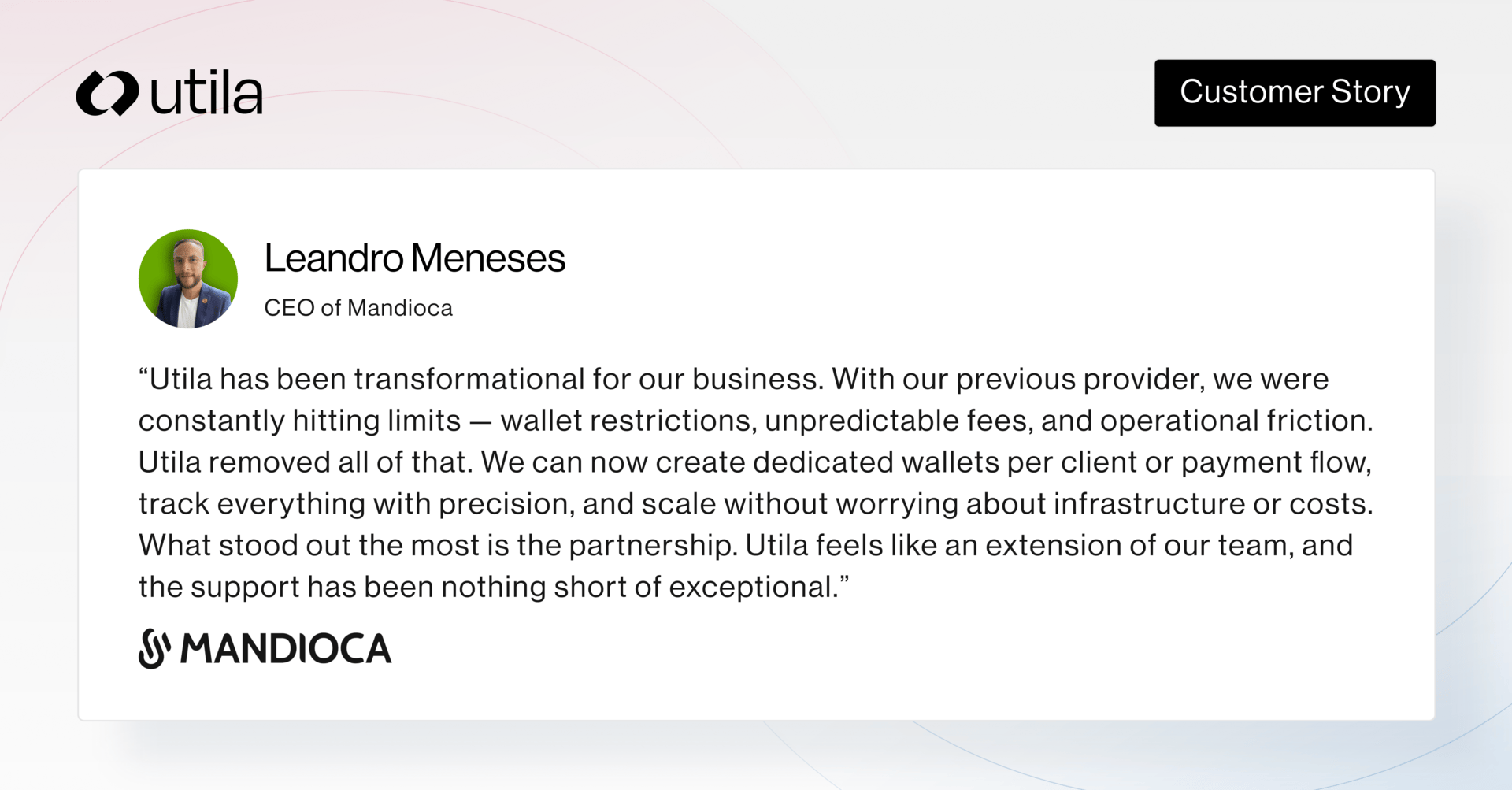Click the Utila logo symbol

coord(107,93)
